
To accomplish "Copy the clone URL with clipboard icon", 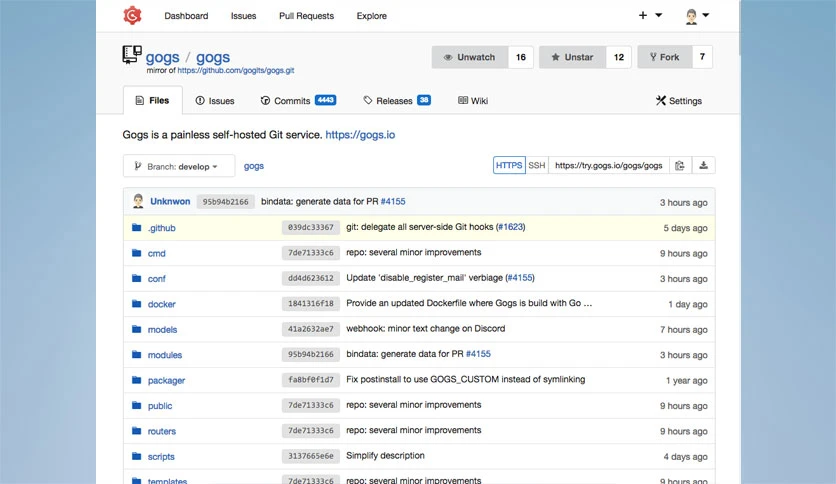I will 680,166.
